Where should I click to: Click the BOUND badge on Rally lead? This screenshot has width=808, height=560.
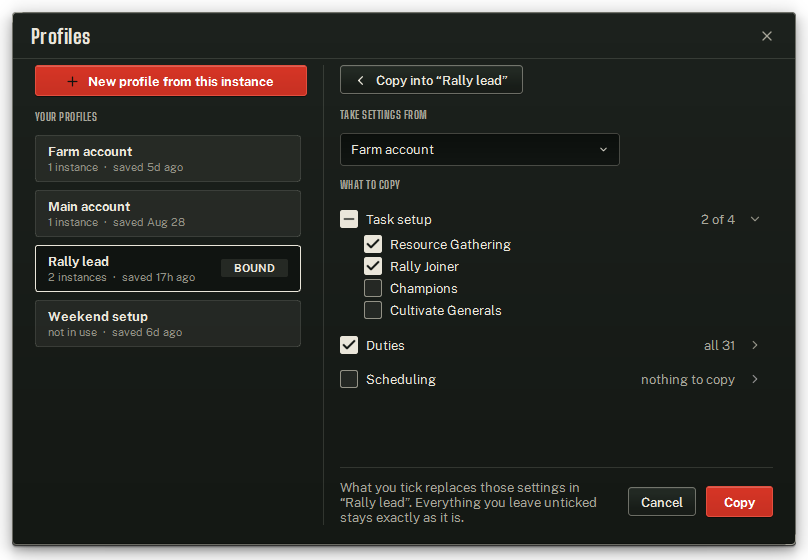coord(254,268)
